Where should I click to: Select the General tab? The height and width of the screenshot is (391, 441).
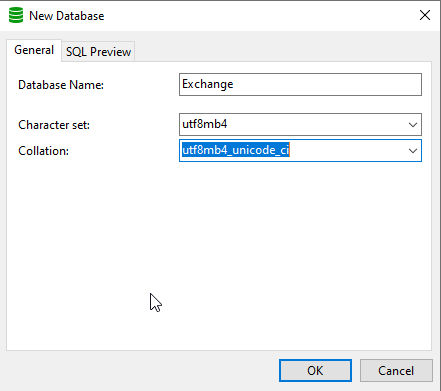(x=34, y=50)
